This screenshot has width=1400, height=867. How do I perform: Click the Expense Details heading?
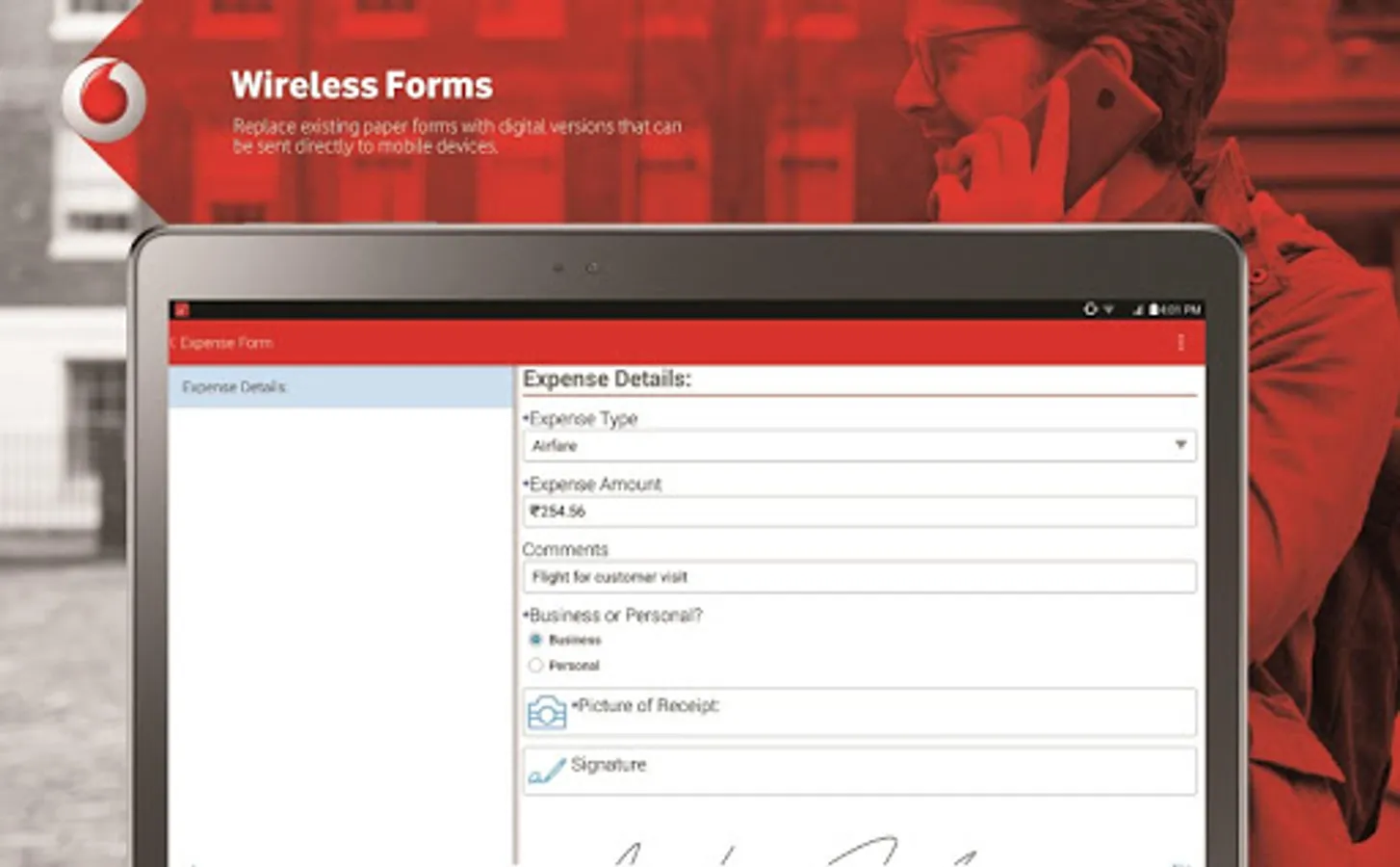tap(607, 380)
